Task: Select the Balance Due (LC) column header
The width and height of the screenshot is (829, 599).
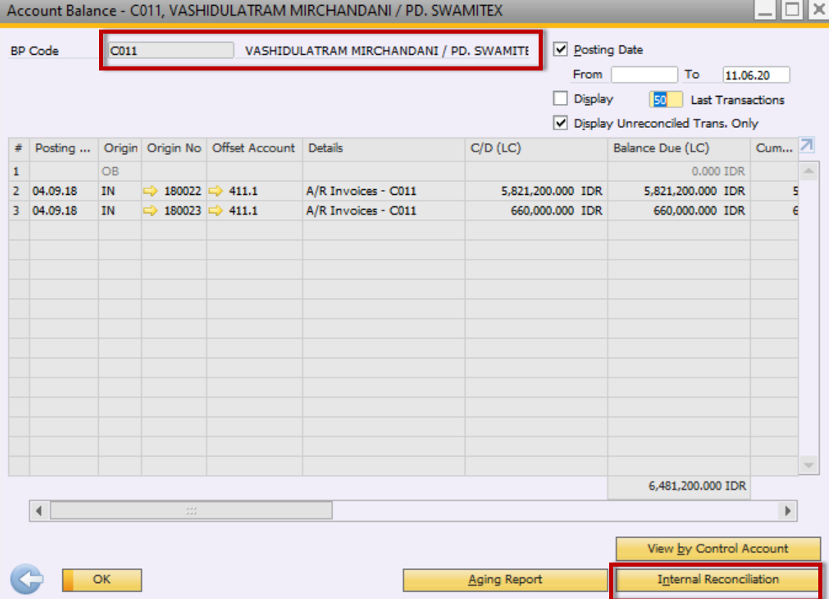Action: [x=679, y=149]
